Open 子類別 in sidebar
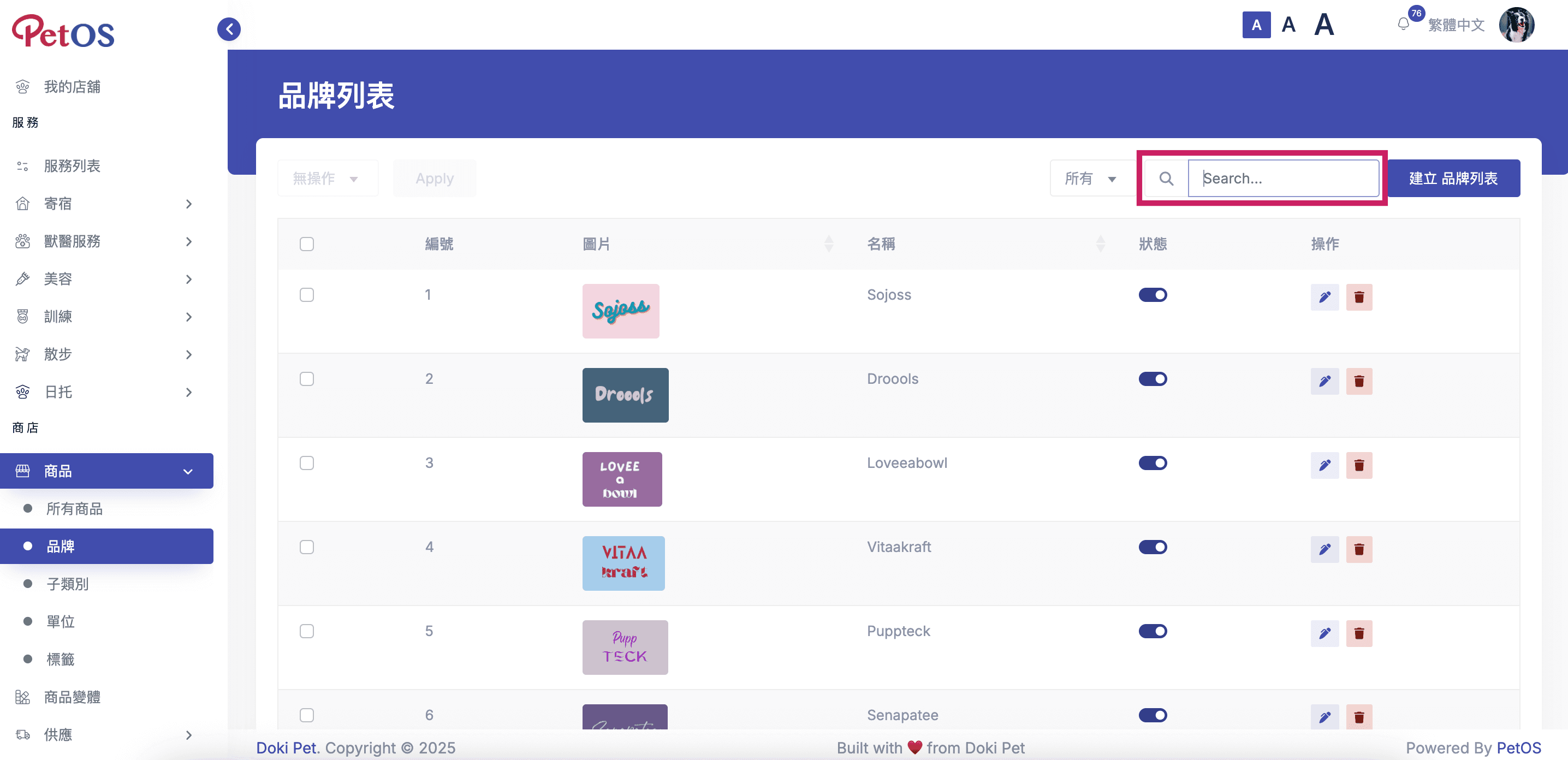 click(x=68, y=584)
